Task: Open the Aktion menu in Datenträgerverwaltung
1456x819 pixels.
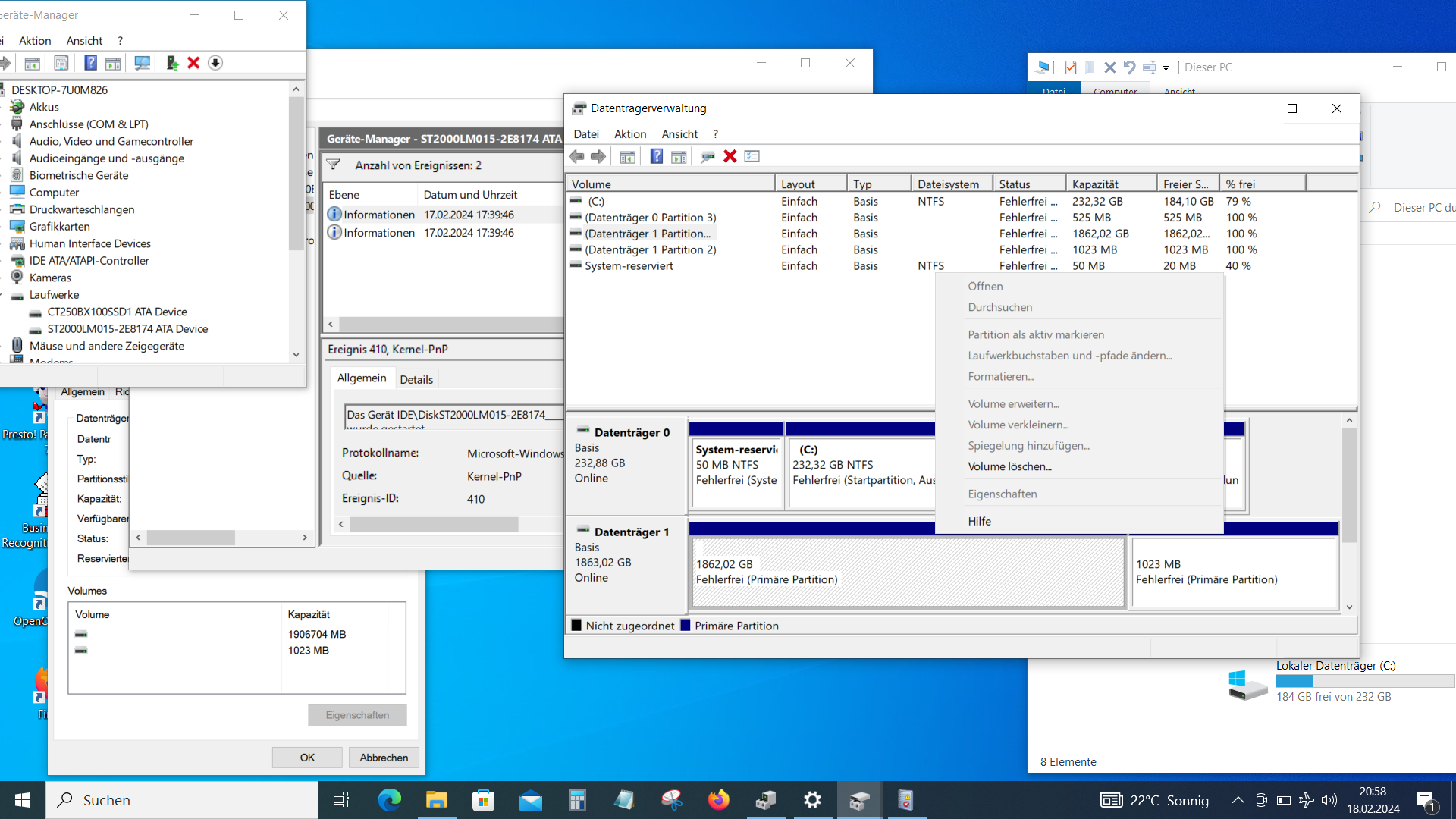Action: 629,133
